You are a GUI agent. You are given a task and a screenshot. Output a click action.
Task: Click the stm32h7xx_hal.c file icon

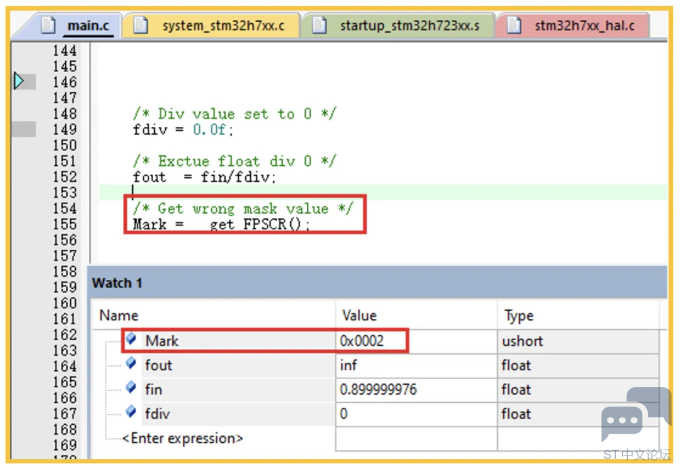514,25
